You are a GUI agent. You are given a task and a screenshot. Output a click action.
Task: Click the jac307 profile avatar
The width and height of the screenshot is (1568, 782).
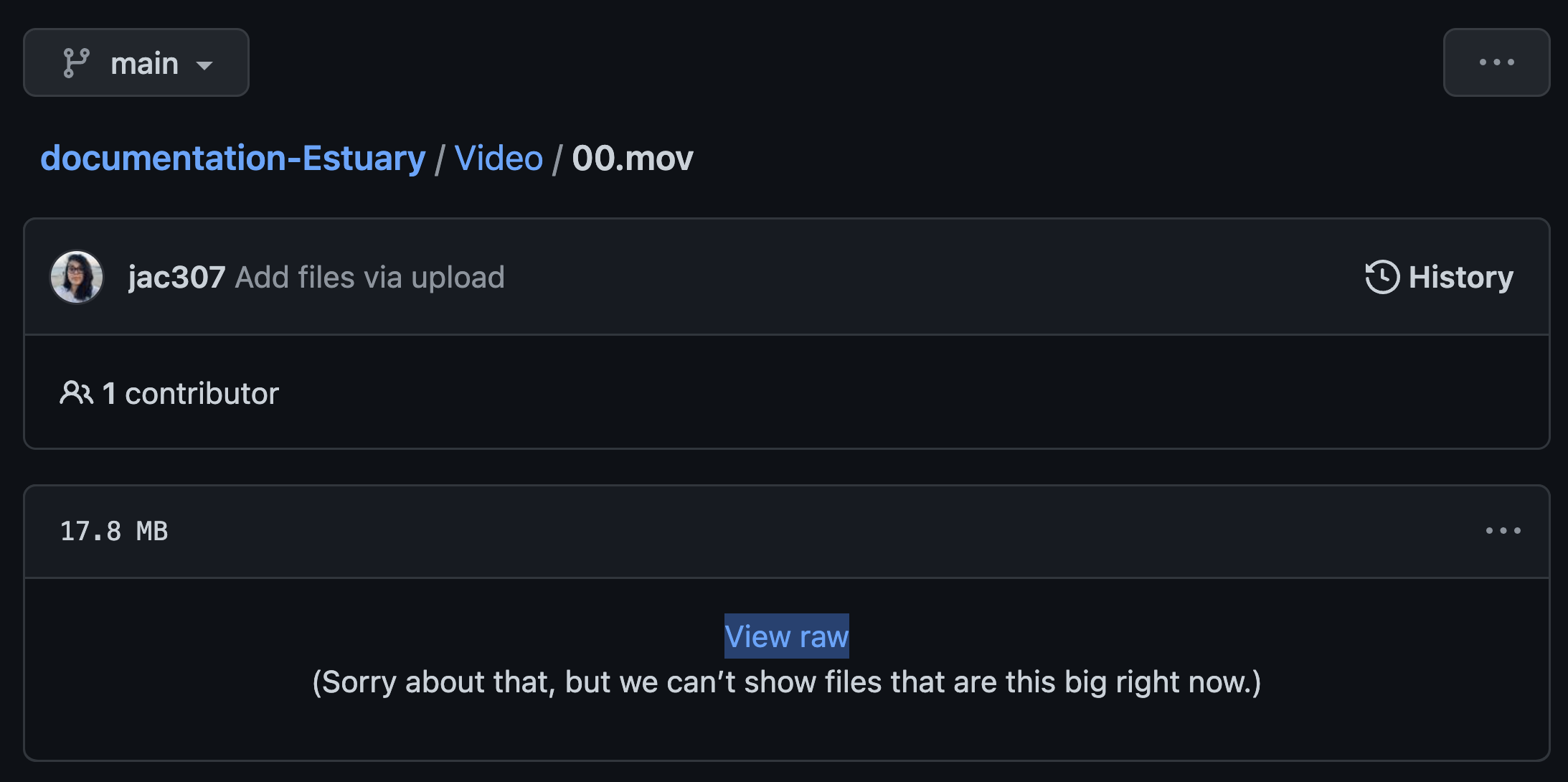(77, 277)
